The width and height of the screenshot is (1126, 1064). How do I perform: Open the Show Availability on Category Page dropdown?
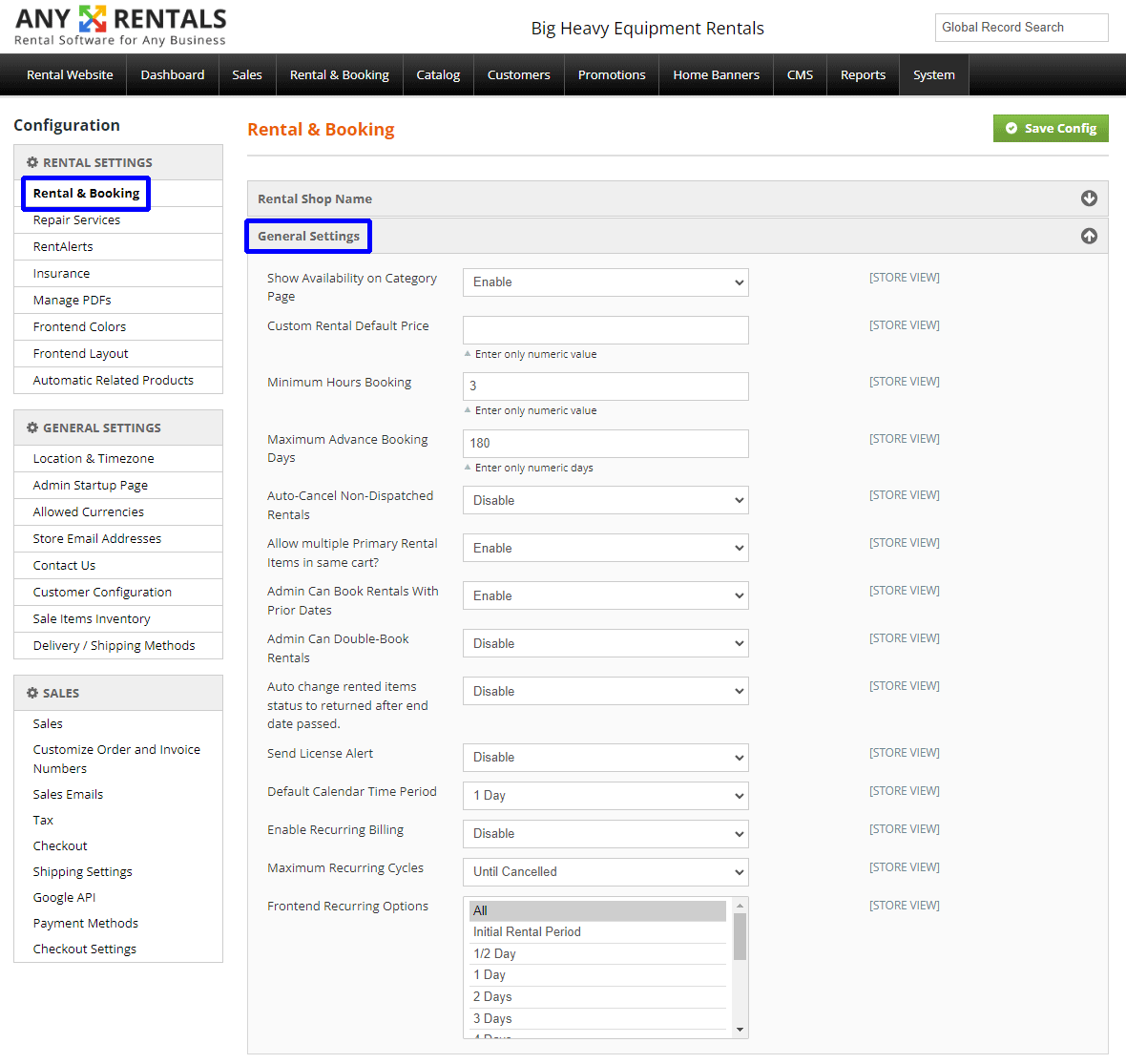tap(605, 282)
